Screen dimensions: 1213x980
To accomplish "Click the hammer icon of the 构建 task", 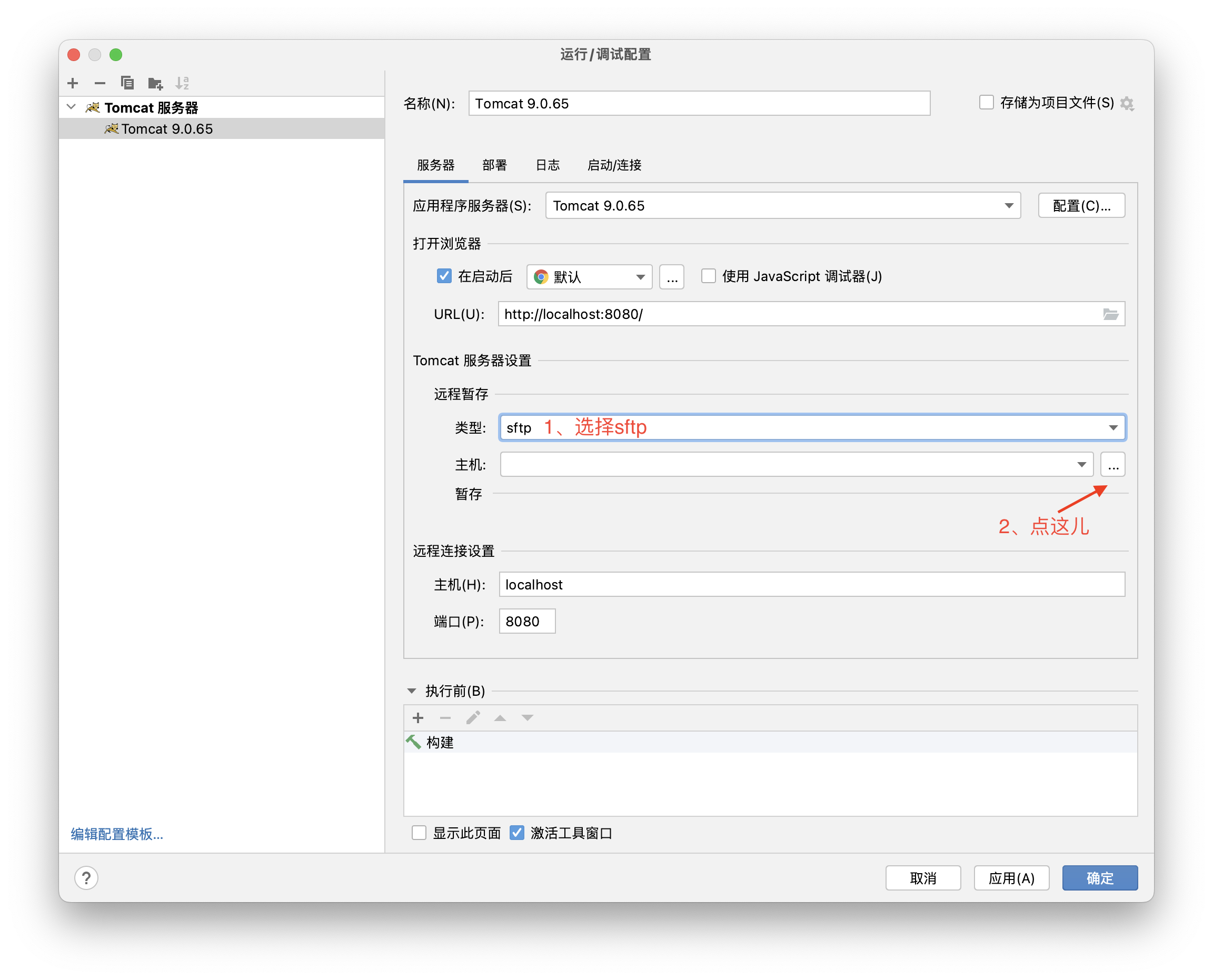I will click(x=414, y=742).
